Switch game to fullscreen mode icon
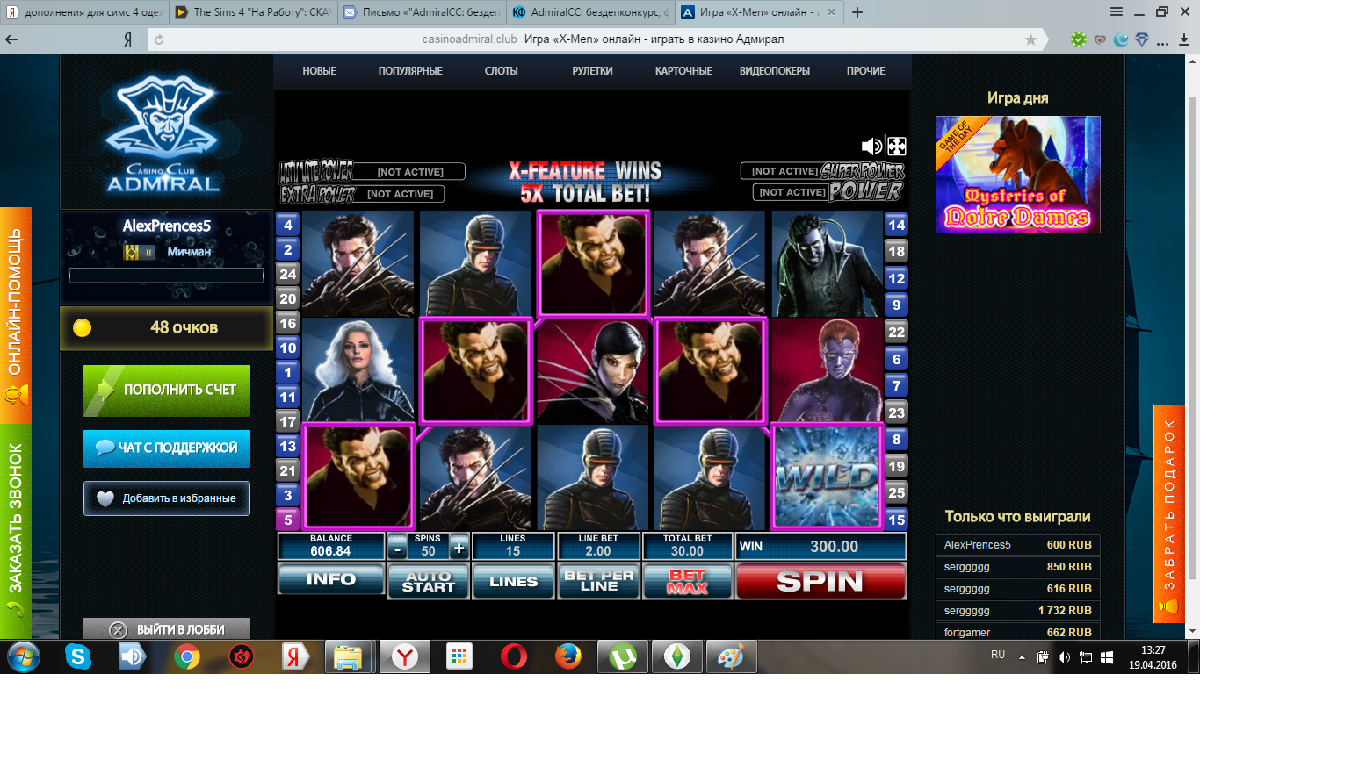Image resolution: width=1366 pixels, height=768 pixels. click(897, 146)
